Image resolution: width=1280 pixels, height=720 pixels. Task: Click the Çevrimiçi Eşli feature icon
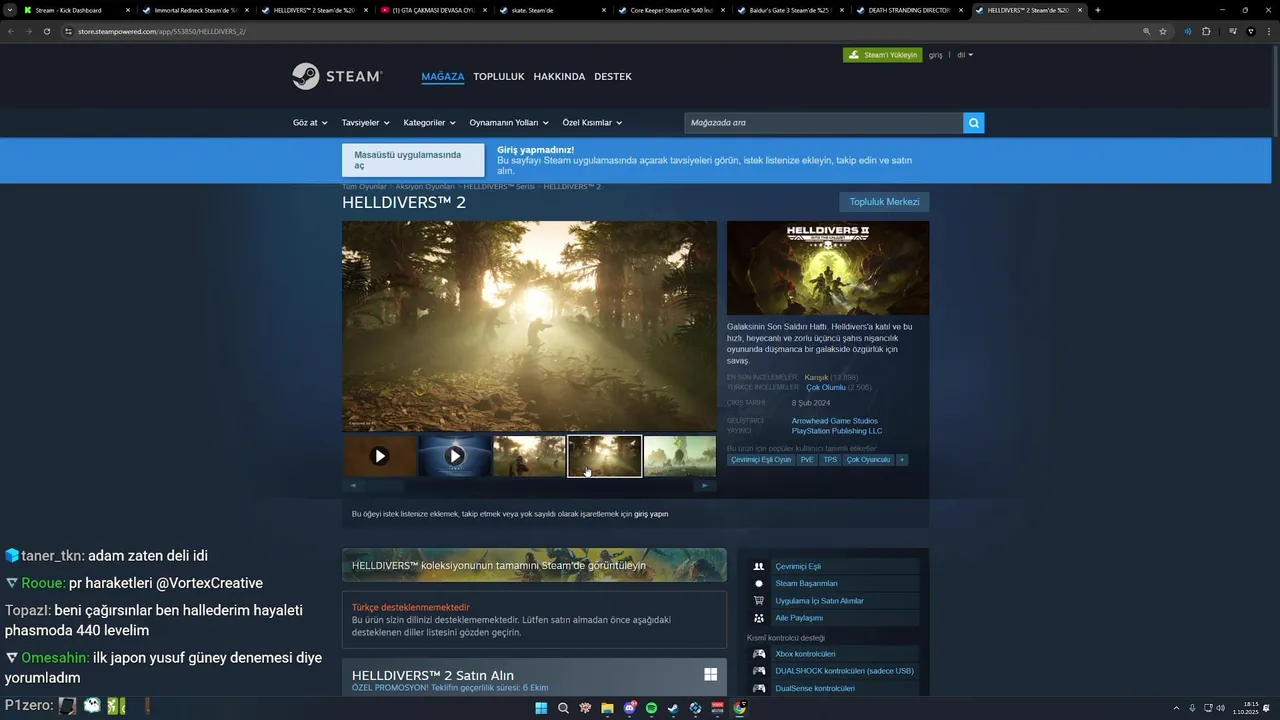(x=759, y=566)
